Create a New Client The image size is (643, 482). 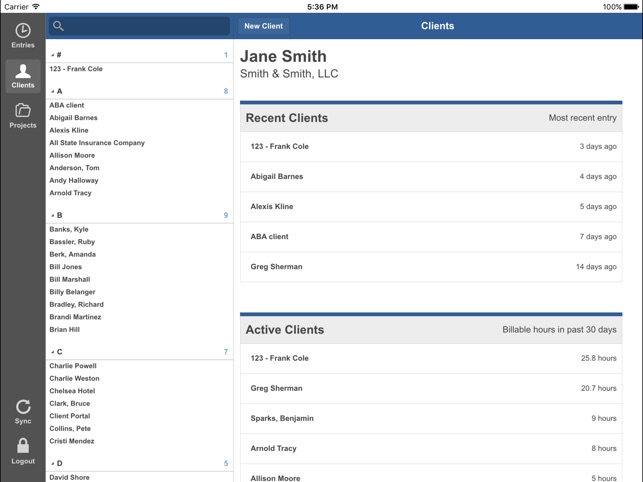[x=263, y=26]
